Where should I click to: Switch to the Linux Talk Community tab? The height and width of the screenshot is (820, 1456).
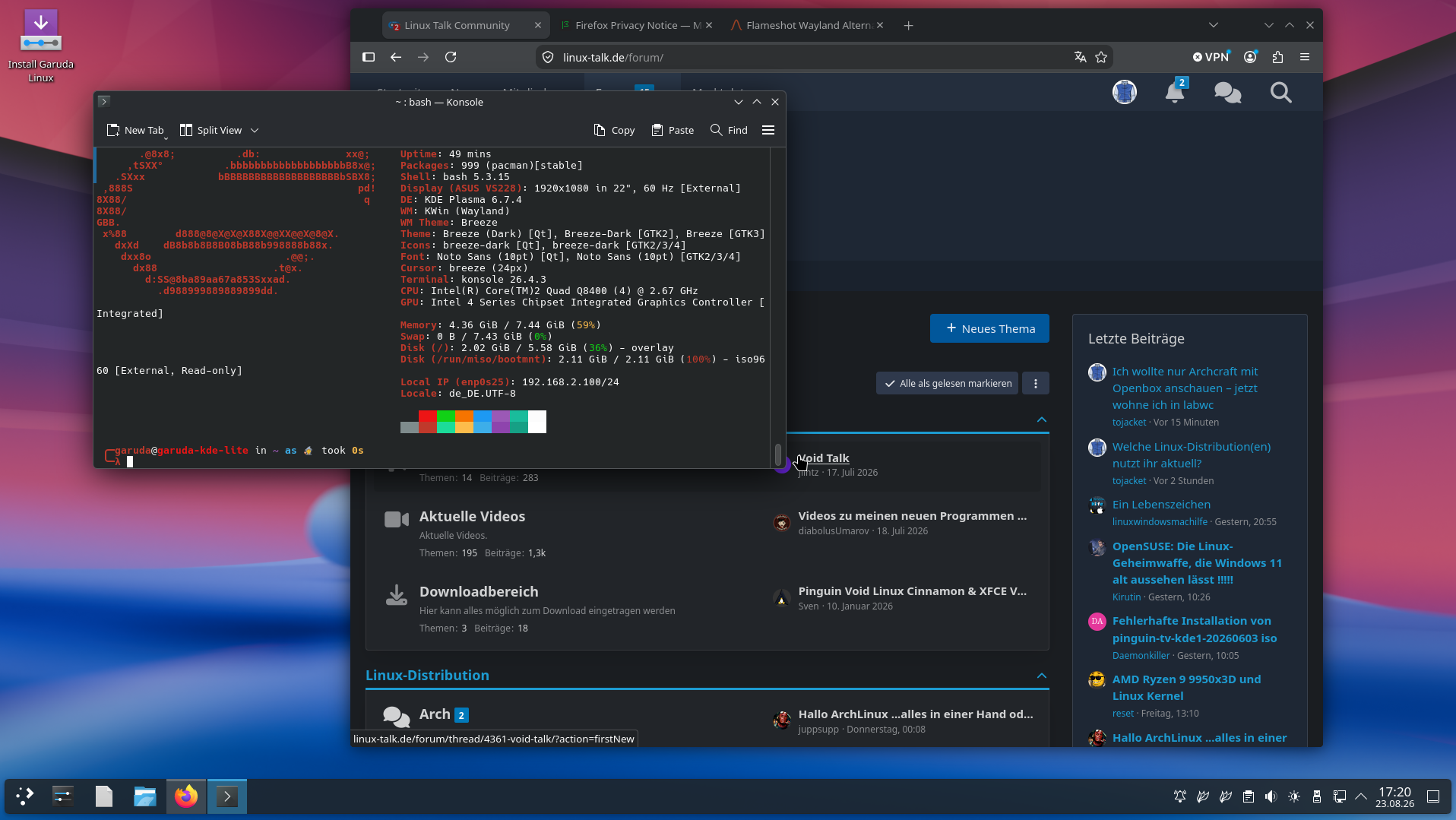click(465, 25)
